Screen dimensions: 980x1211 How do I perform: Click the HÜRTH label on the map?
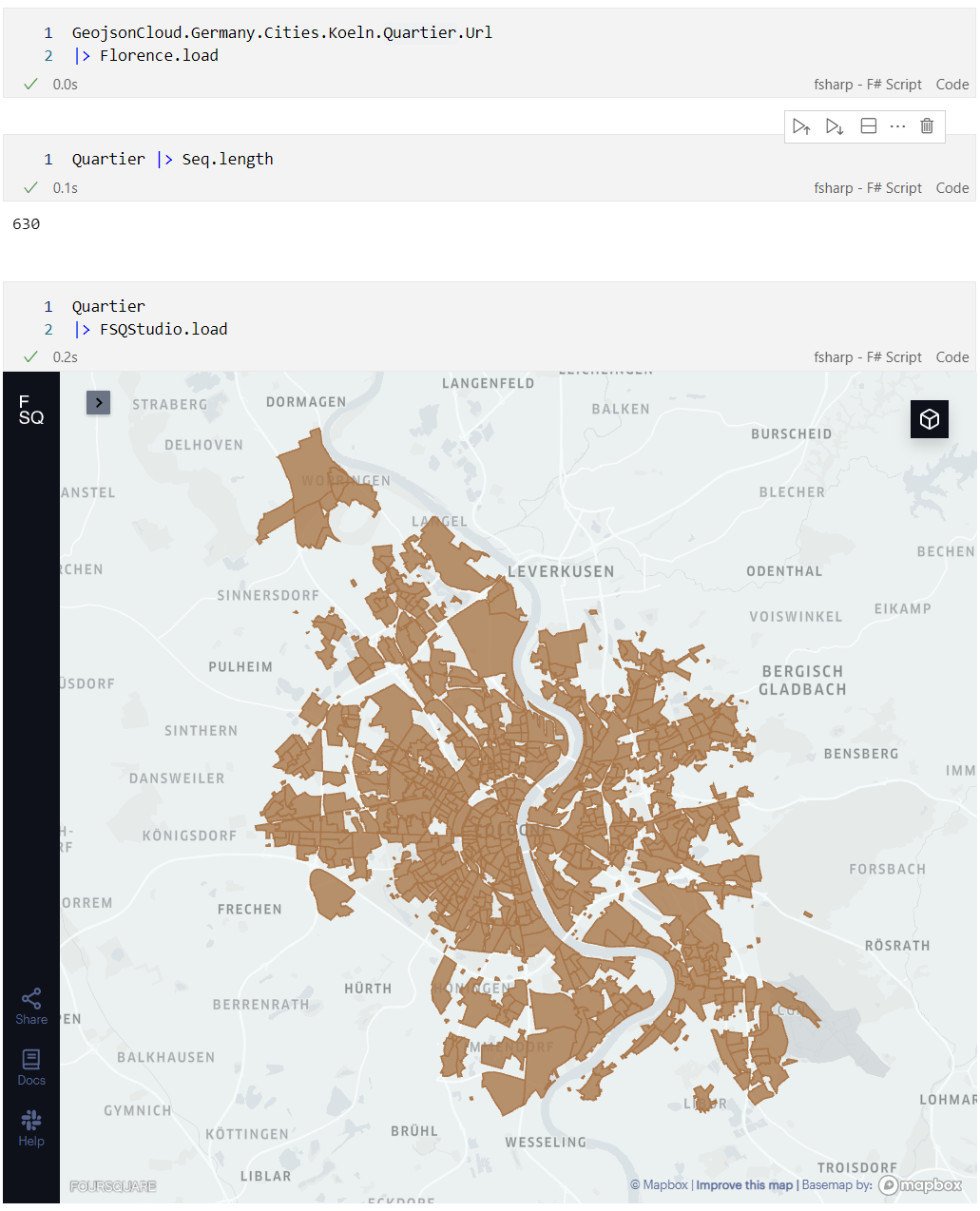(x=368, y=989)
